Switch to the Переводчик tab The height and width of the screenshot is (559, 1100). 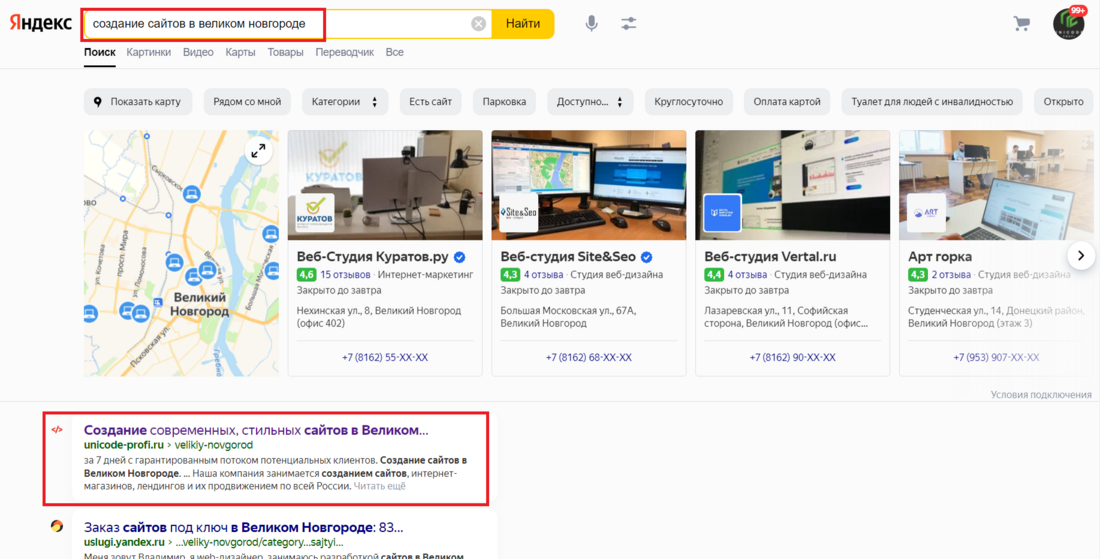pyautogui.click(x=344, y=53)
